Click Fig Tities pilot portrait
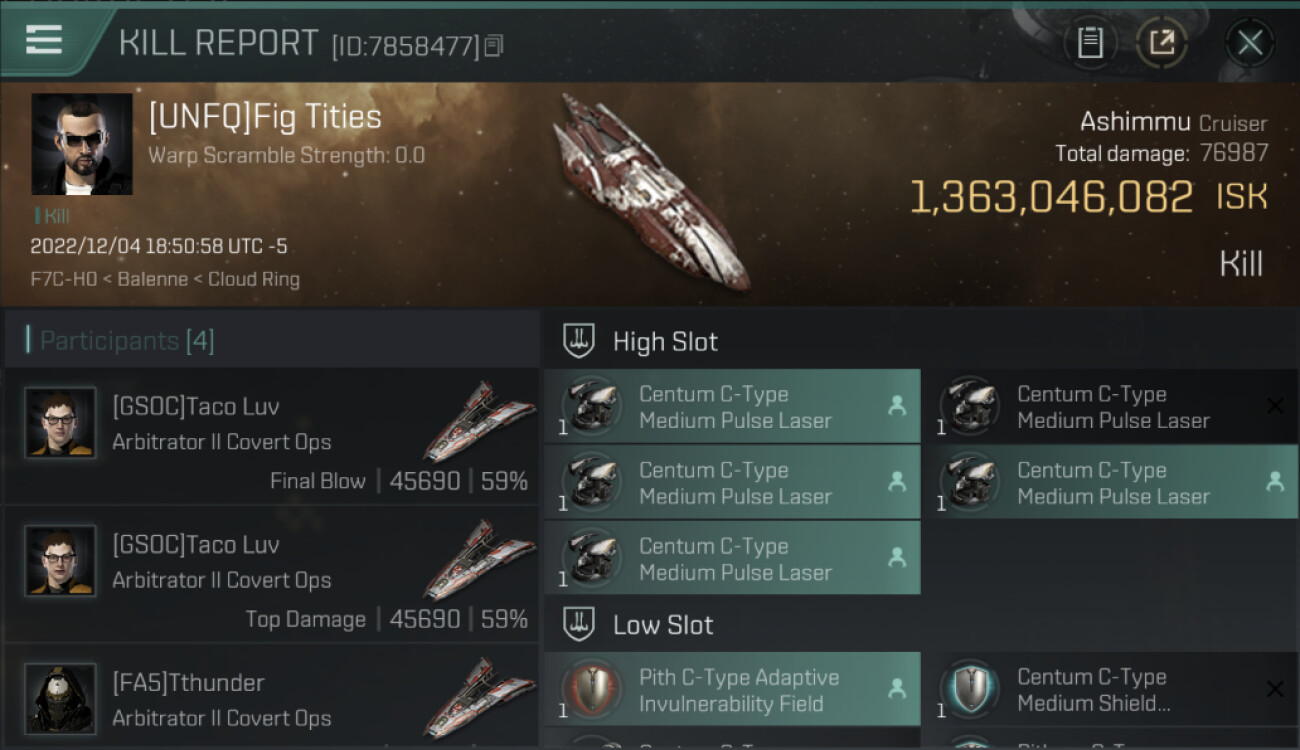1300x750 pixels. (82, 144)
